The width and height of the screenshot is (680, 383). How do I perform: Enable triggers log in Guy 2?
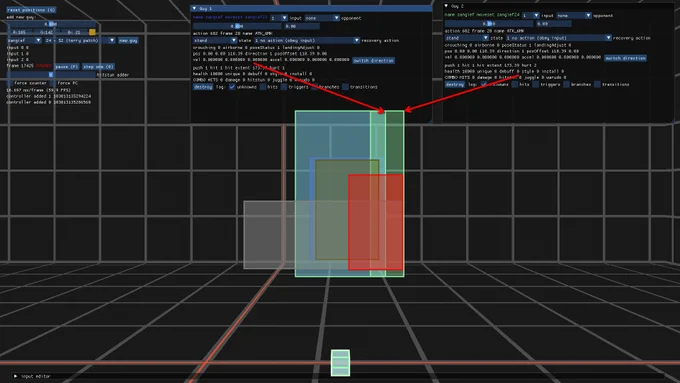coord(536,84)
